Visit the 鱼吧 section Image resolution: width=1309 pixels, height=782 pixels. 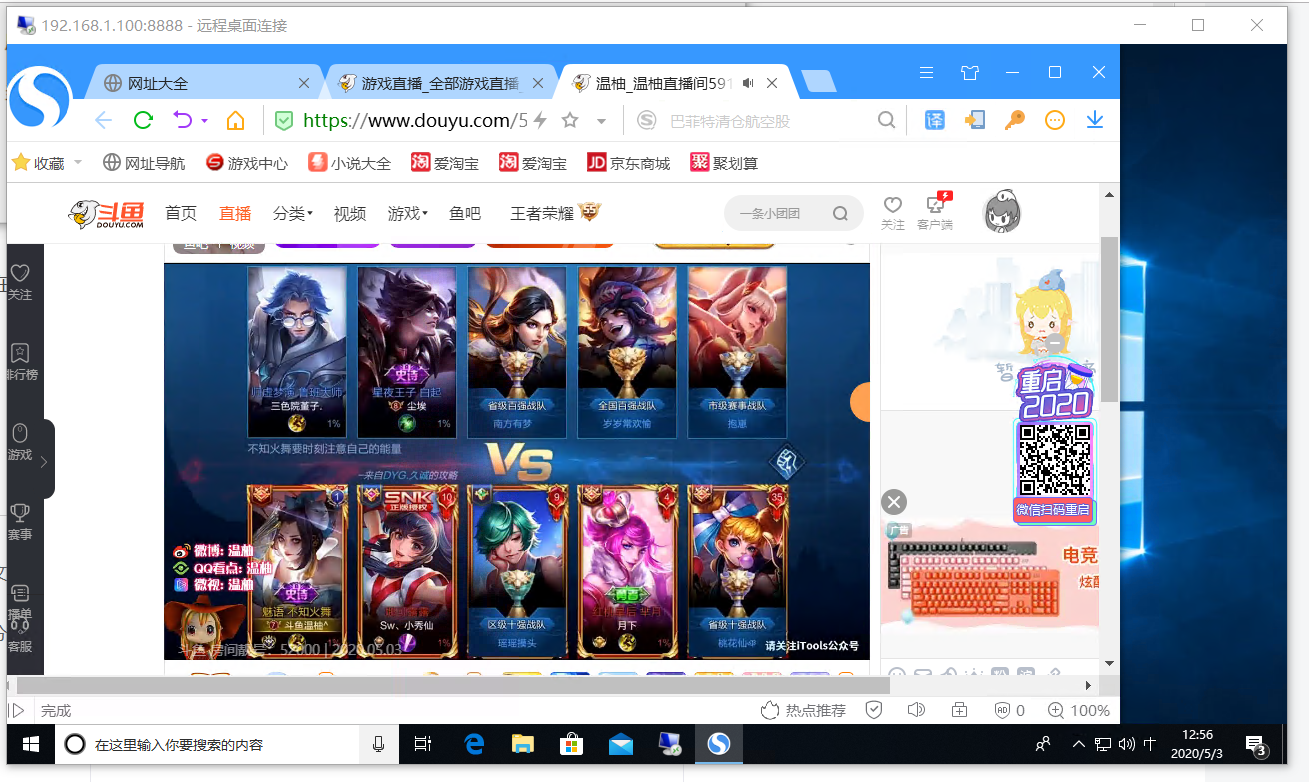click(x=465, y=213)
